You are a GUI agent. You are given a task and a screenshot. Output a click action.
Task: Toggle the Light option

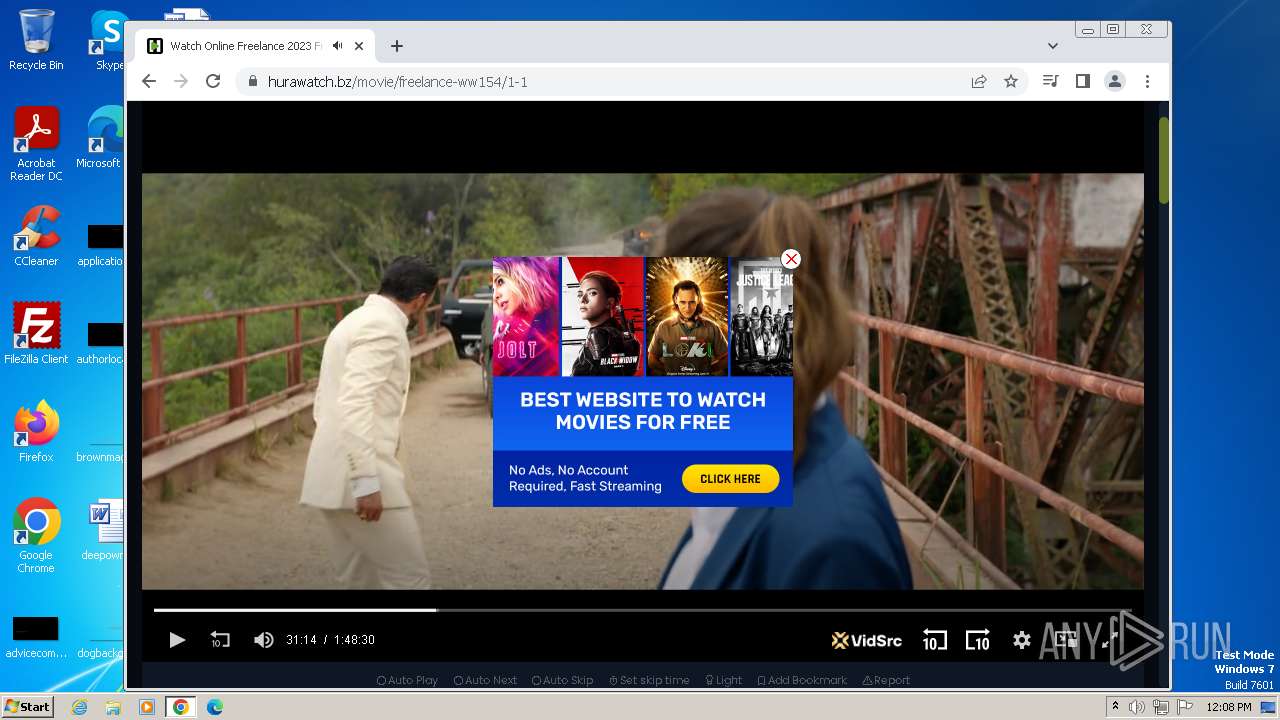(723, 680)
